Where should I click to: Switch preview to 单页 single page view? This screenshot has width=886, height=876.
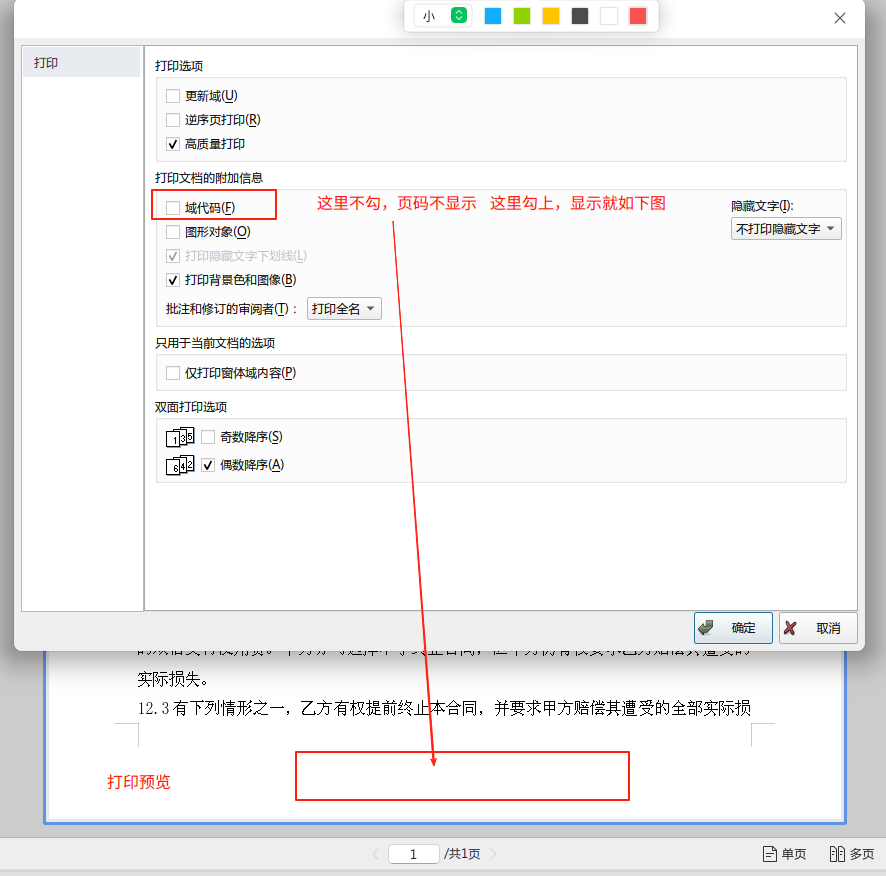click(x=784, y=854)
